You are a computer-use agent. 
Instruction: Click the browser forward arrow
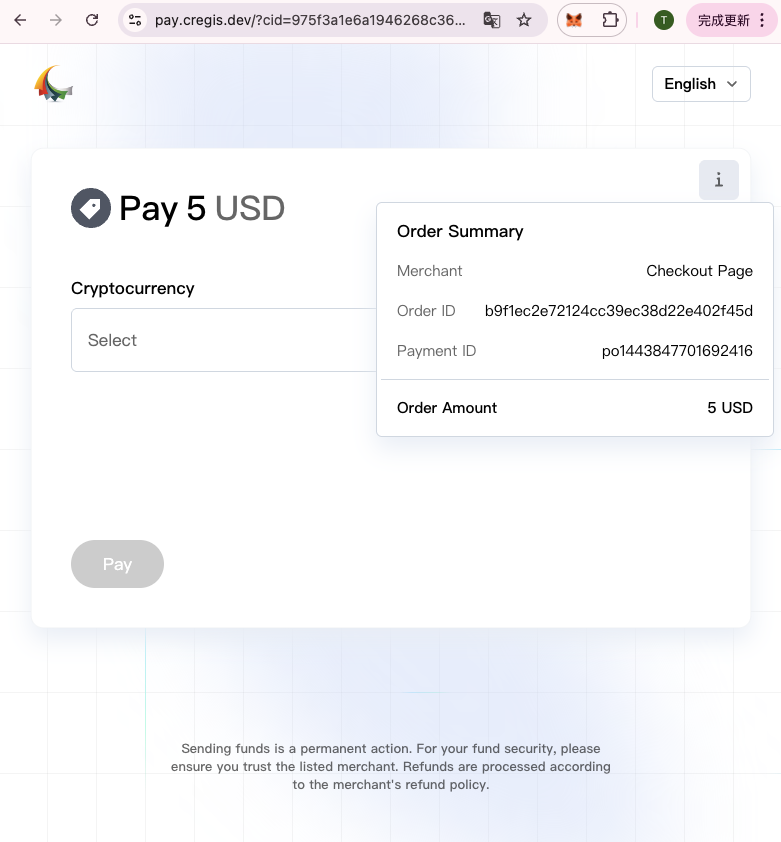pyautogui.click(x=56, y=20)
